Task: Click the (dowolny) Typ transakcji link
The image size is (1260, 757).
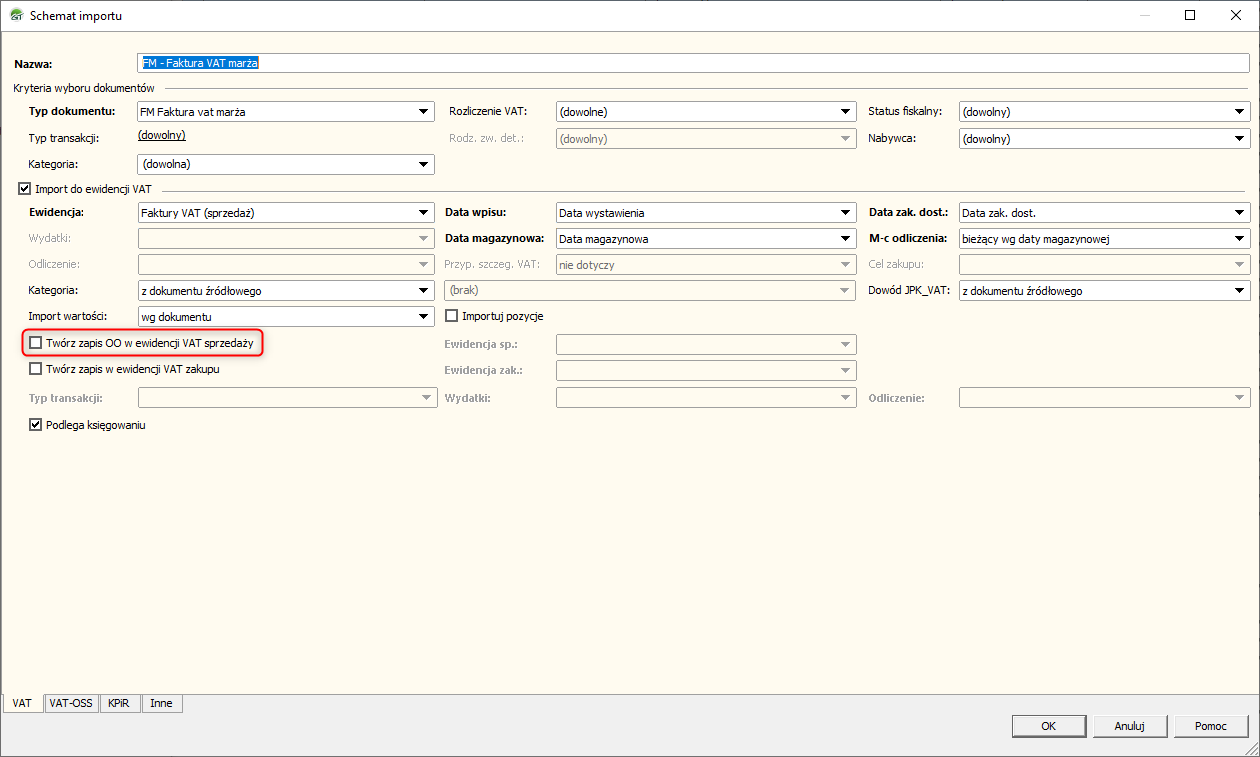Action: tap(161, 136)
